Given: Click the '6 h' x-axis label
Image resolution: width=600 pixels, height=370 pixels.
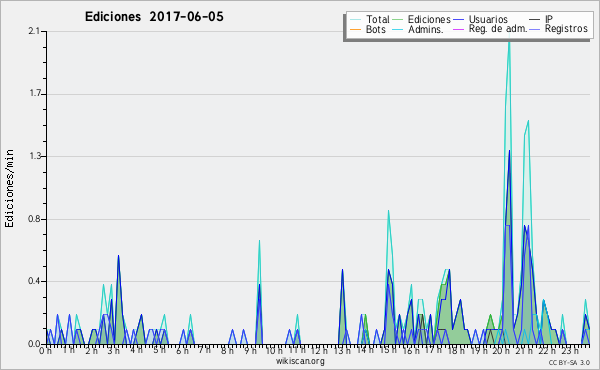Looking at the screenshot, I should coord(182,351).
